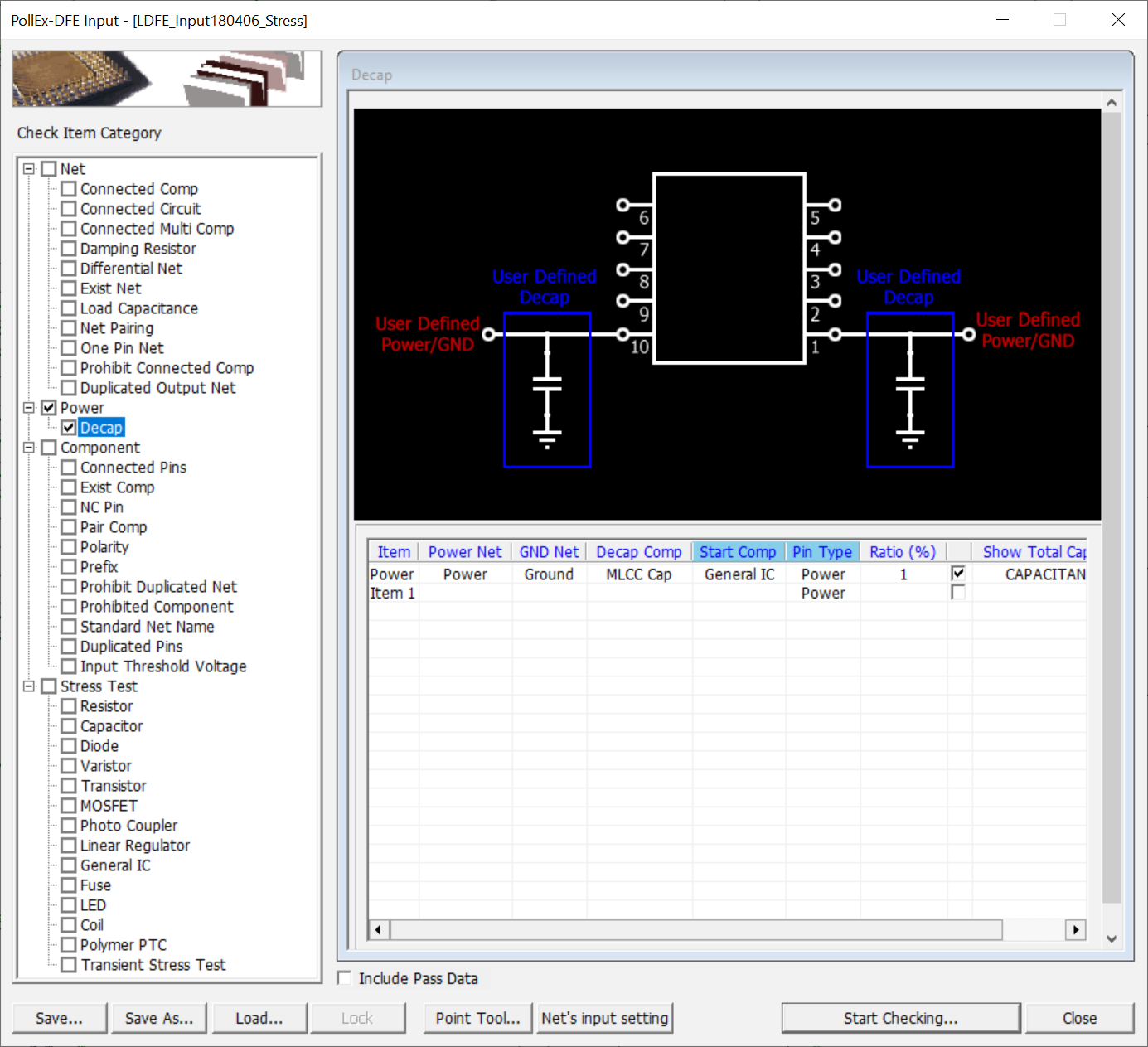Enable the Include Pass Data checkbox
Image resolution: width=1148 pixels, height=1047 pixels.
[x=345, y=978]
